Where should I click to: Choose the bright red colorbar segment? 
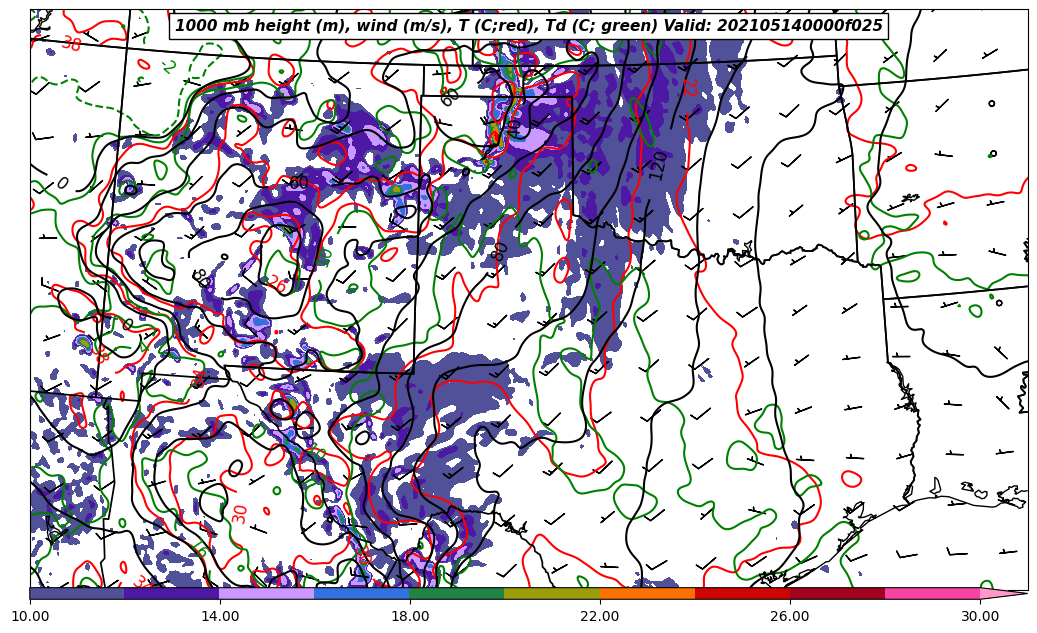(x=742, y=593)
